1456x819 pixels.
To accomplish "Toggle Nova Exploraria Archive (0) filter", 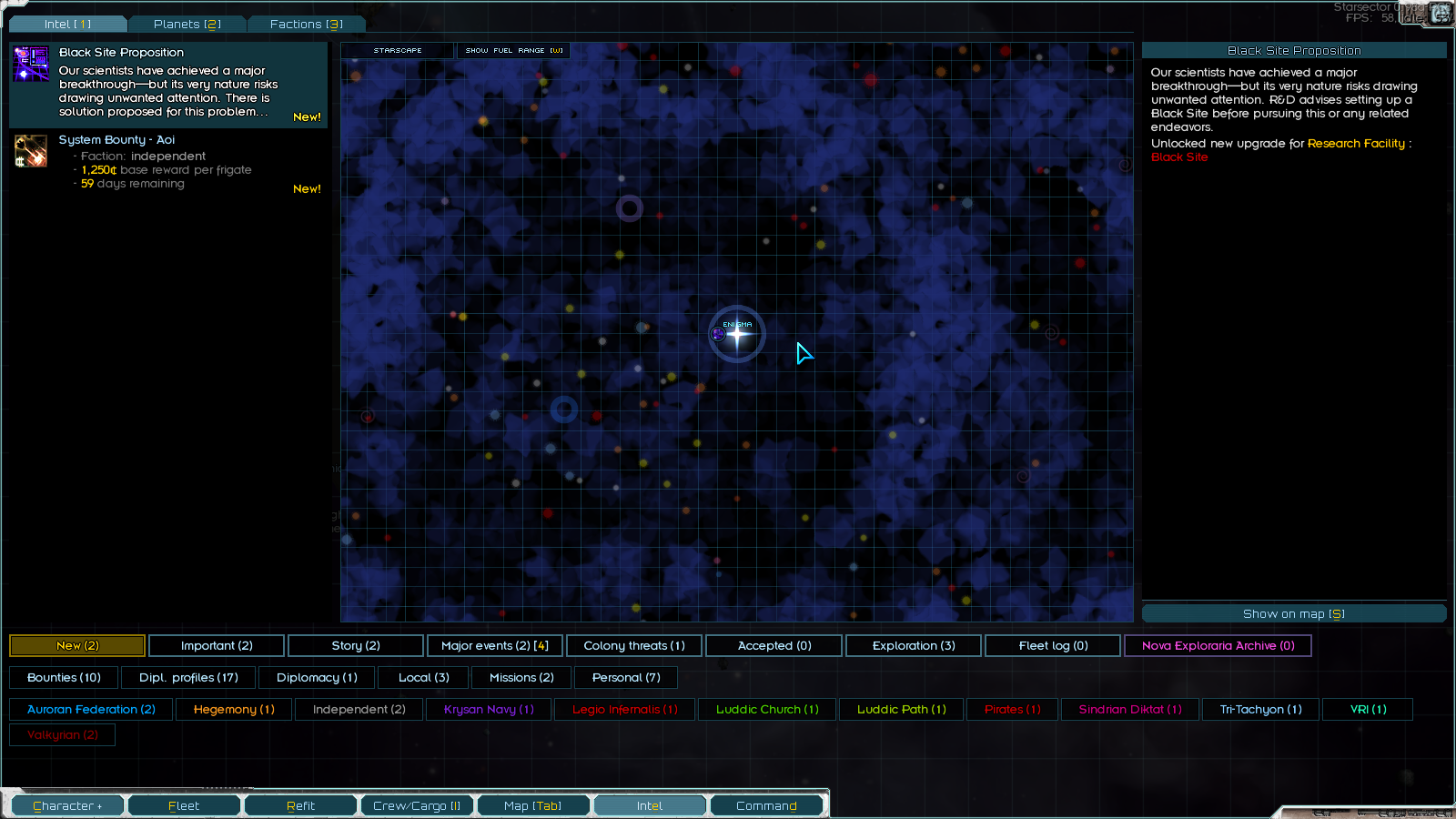I will [x=1218, y=645].
